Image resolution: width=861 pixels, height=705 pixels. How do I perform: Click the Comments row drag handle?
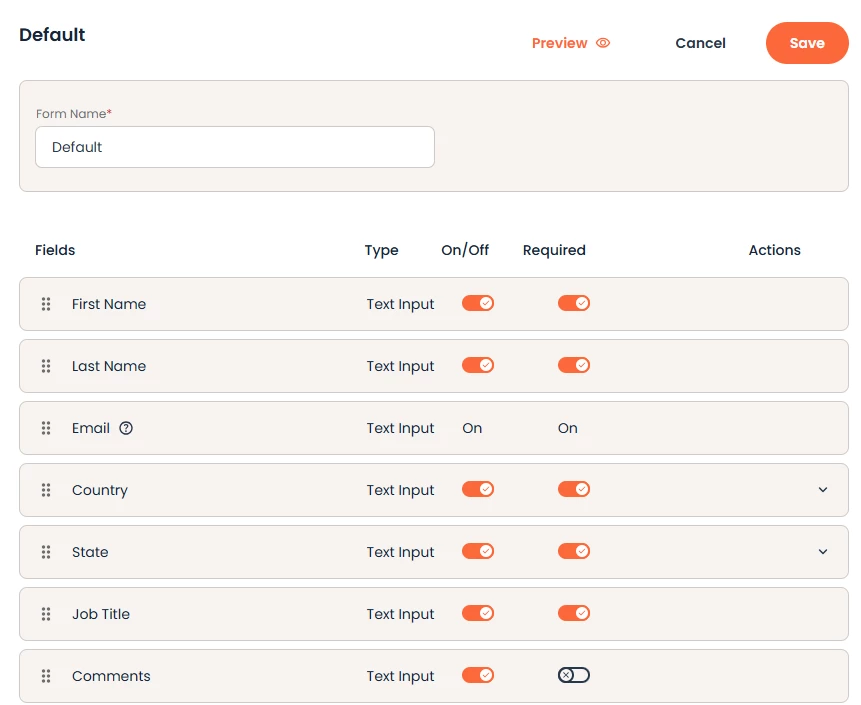click(46, 676)
